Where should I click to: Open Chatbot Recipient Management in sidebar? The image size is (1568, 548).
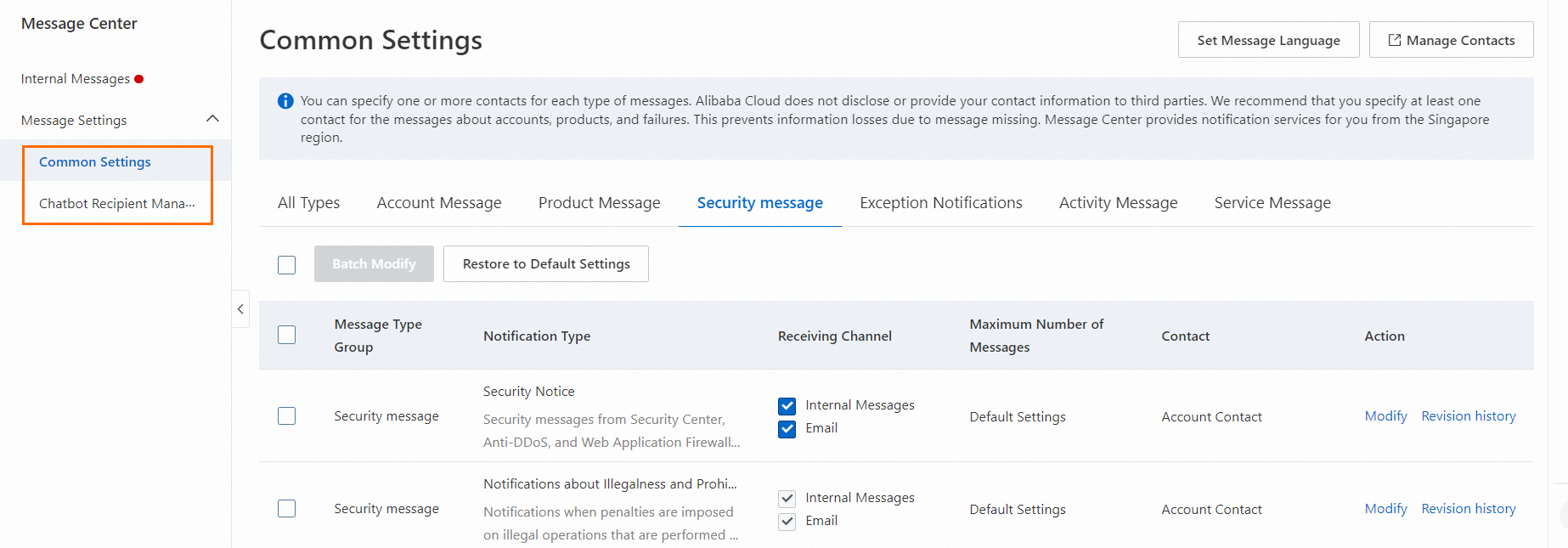tap(116, 204)
